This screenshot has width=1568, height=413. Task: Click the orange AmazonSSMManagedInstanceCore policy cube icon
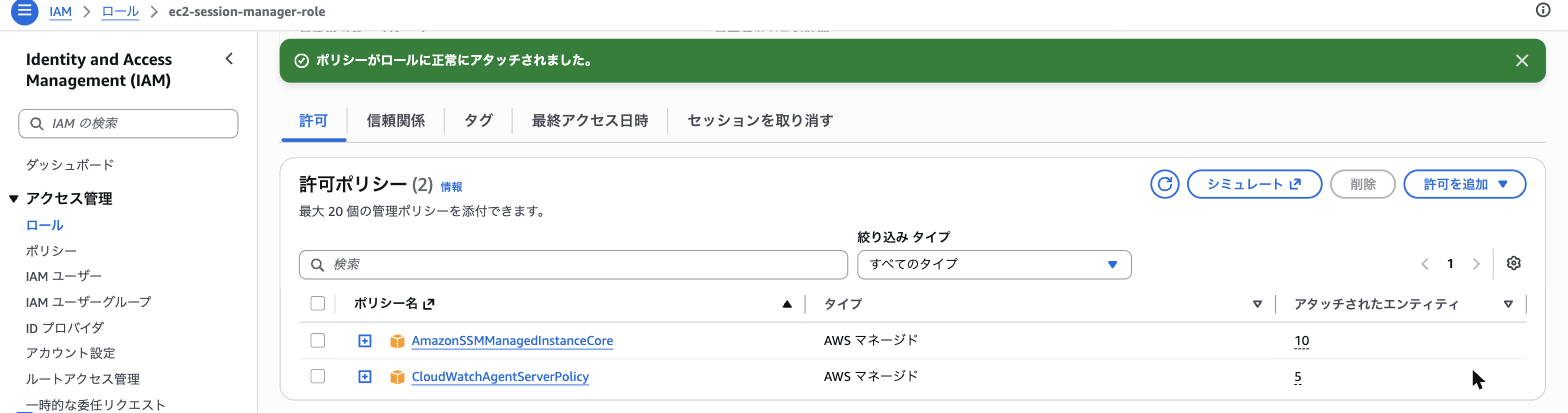pyautogui.click(x=397, y=341)
